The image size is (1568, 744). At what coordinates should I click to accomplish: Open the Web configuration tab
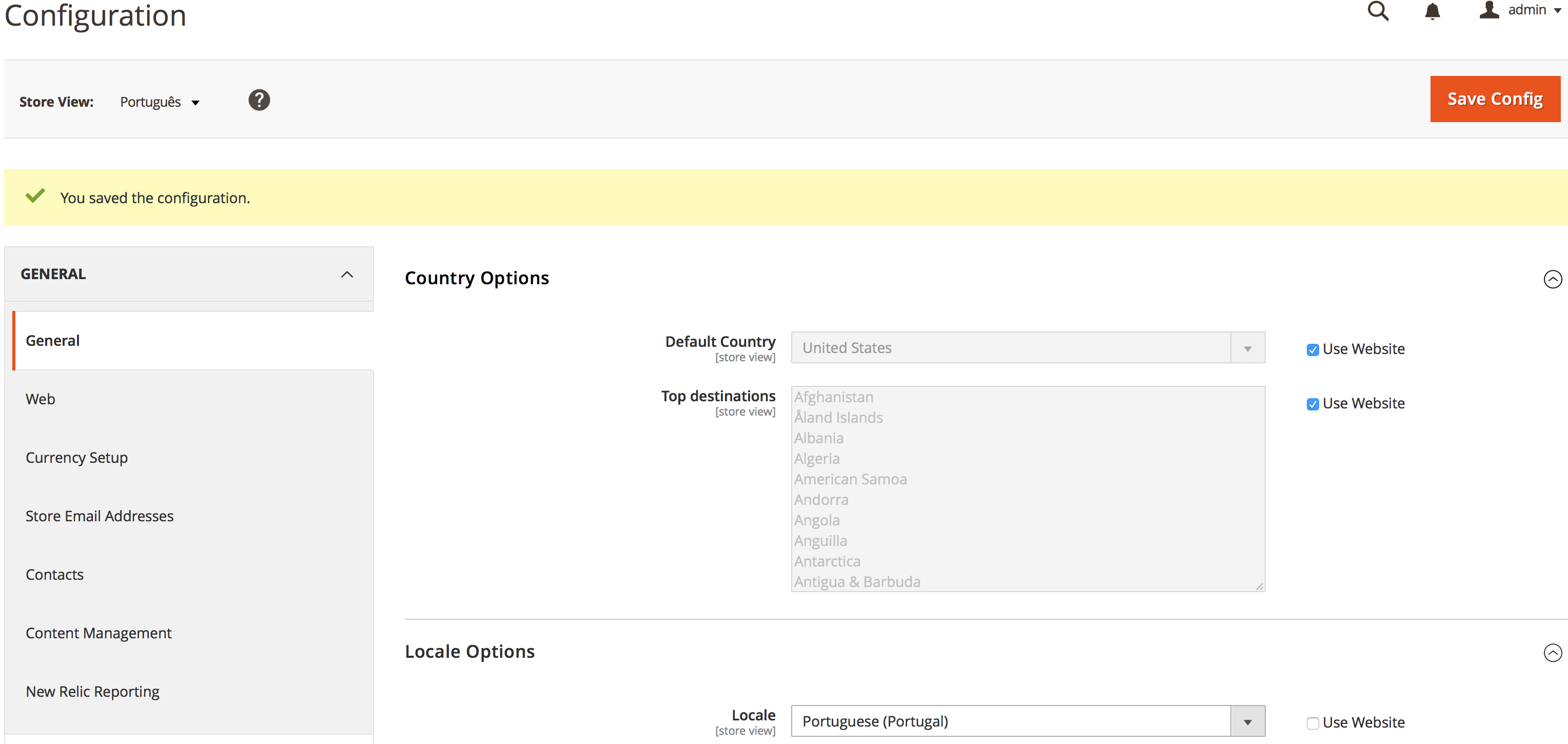click(x=40, y=399)
